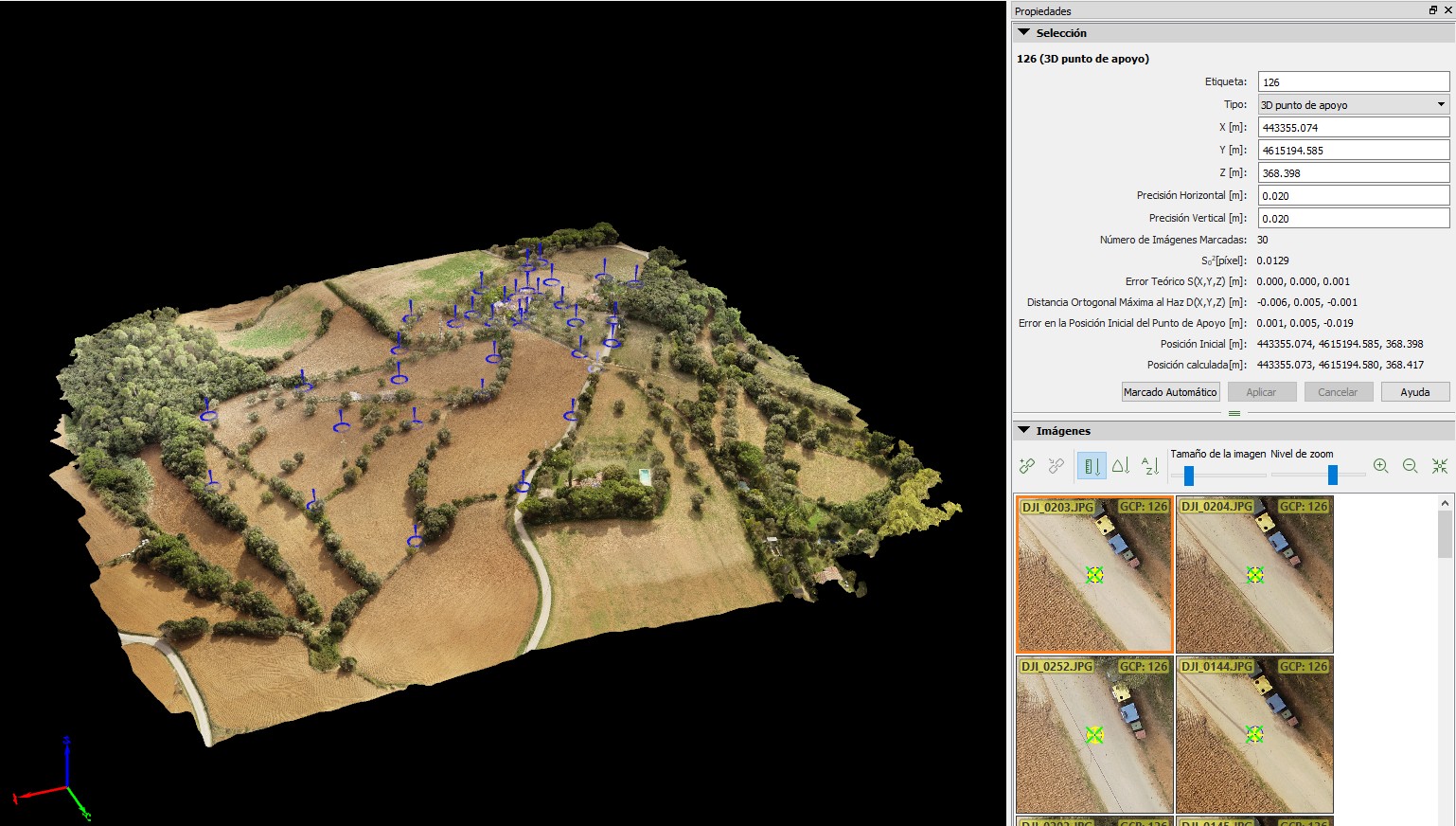Close the Propiedades panel
1456x826 pixels.
point(1447,10)
